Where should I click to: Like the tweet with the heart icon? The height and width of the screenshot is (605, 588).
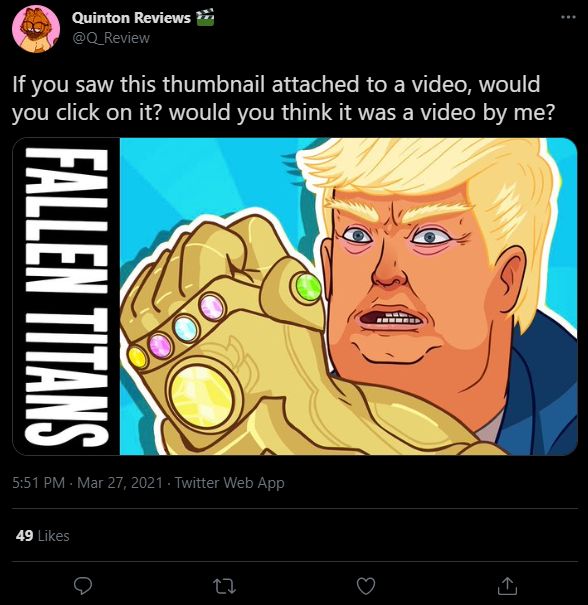pyautogui.click(x=366, y=586)
